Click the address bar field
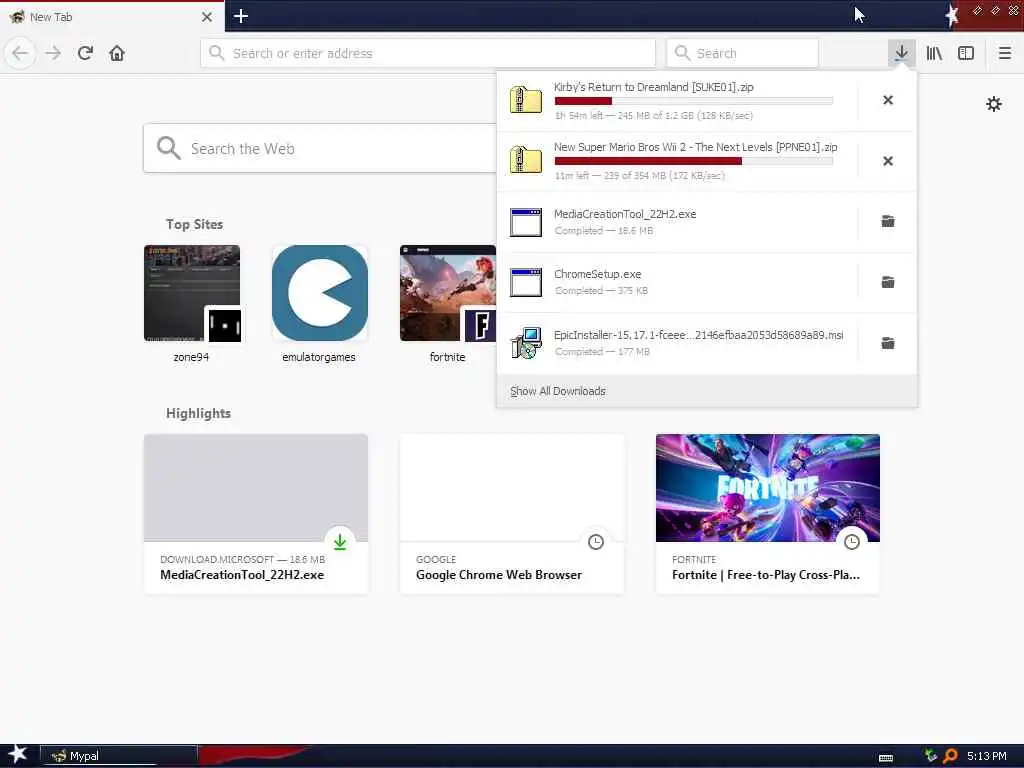Viewport: 1024px width, 768px height. pos(428,53)
